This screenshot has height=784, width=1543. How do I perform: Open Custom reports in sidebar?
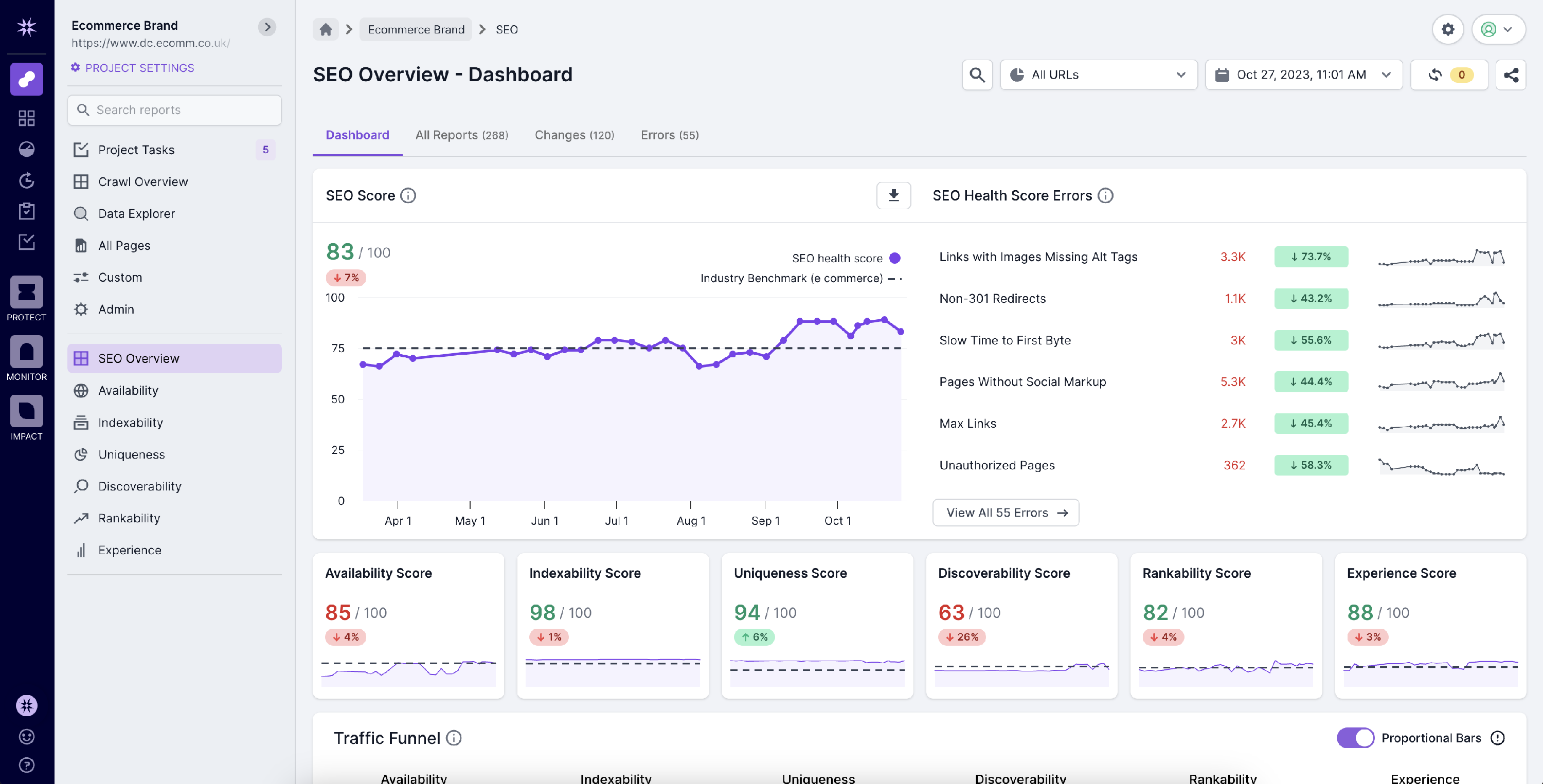click(174, 277)
